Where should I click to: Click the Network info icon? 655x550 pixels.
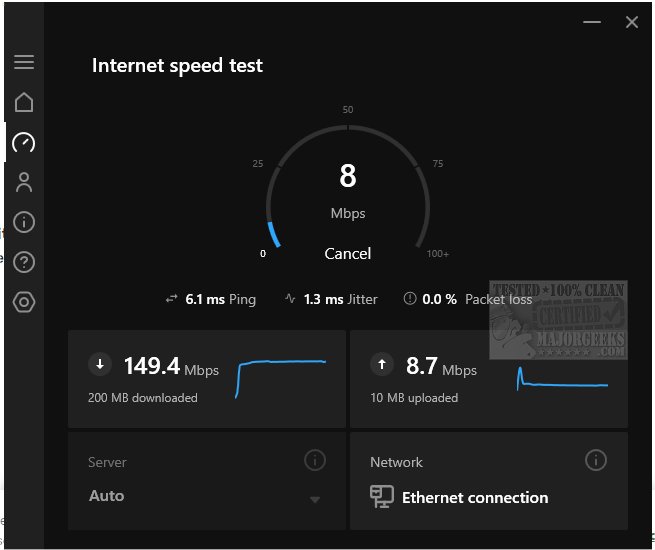coord(596,461)
